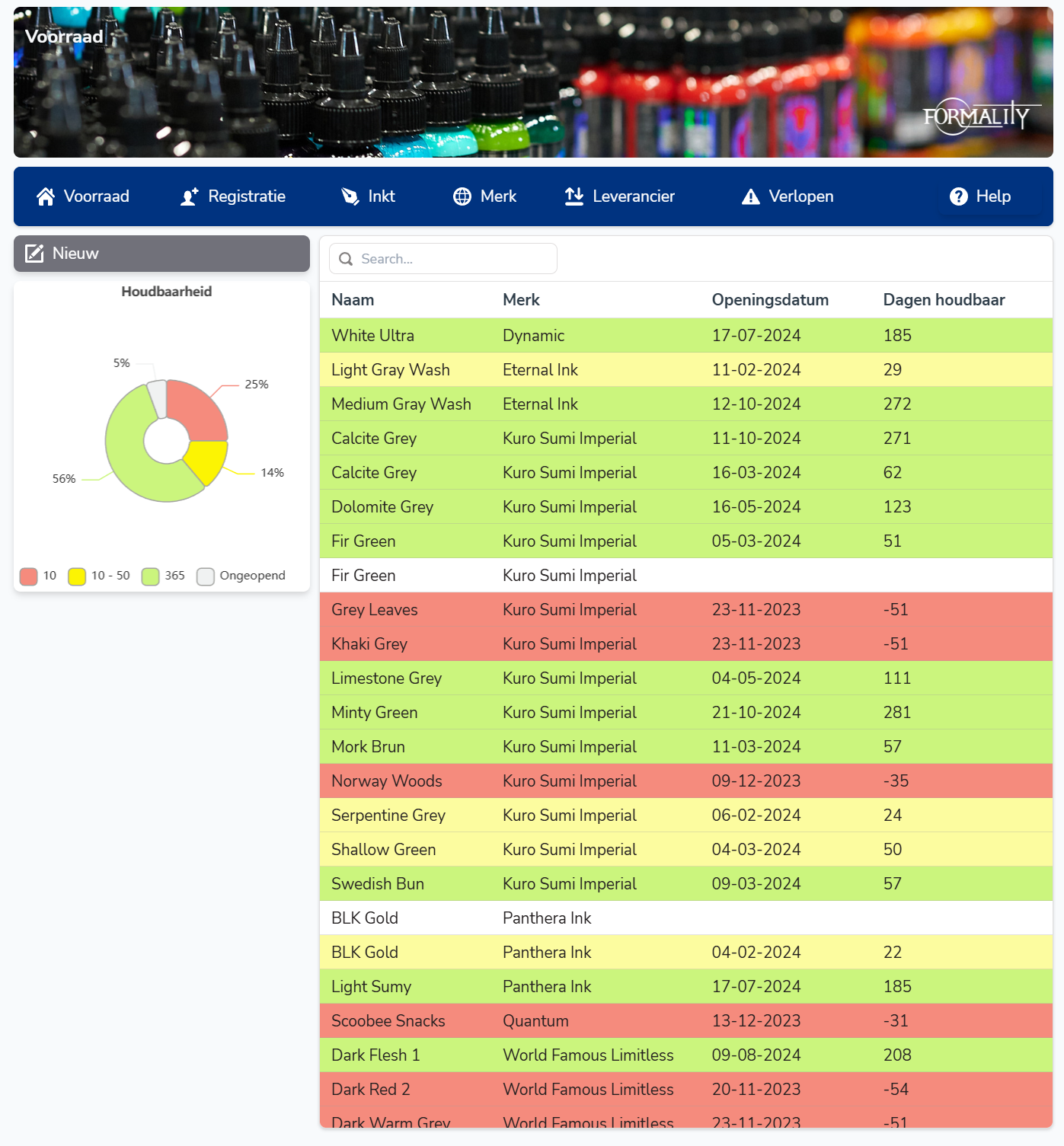
Task: Click Dynamic brand in White Ultra row
Action: [x=533, y=336]
